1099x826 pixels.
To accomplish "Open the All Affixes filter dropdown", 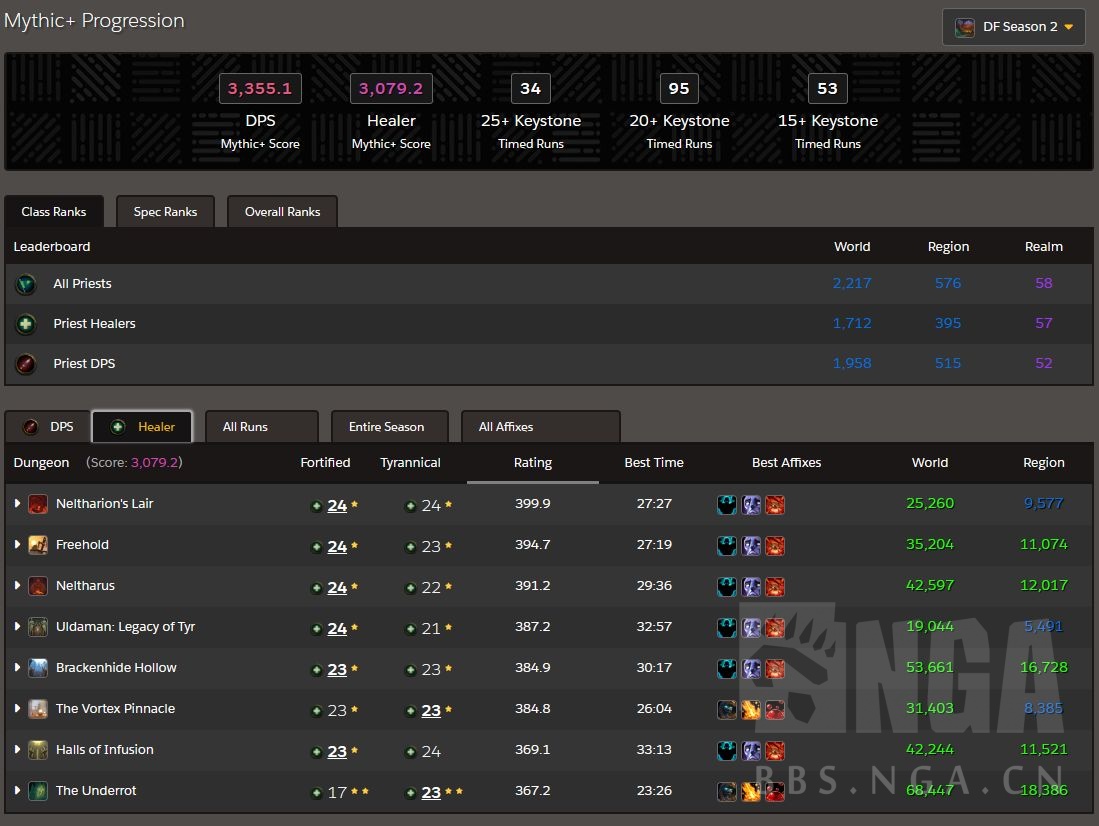I will tap(540, 427).
